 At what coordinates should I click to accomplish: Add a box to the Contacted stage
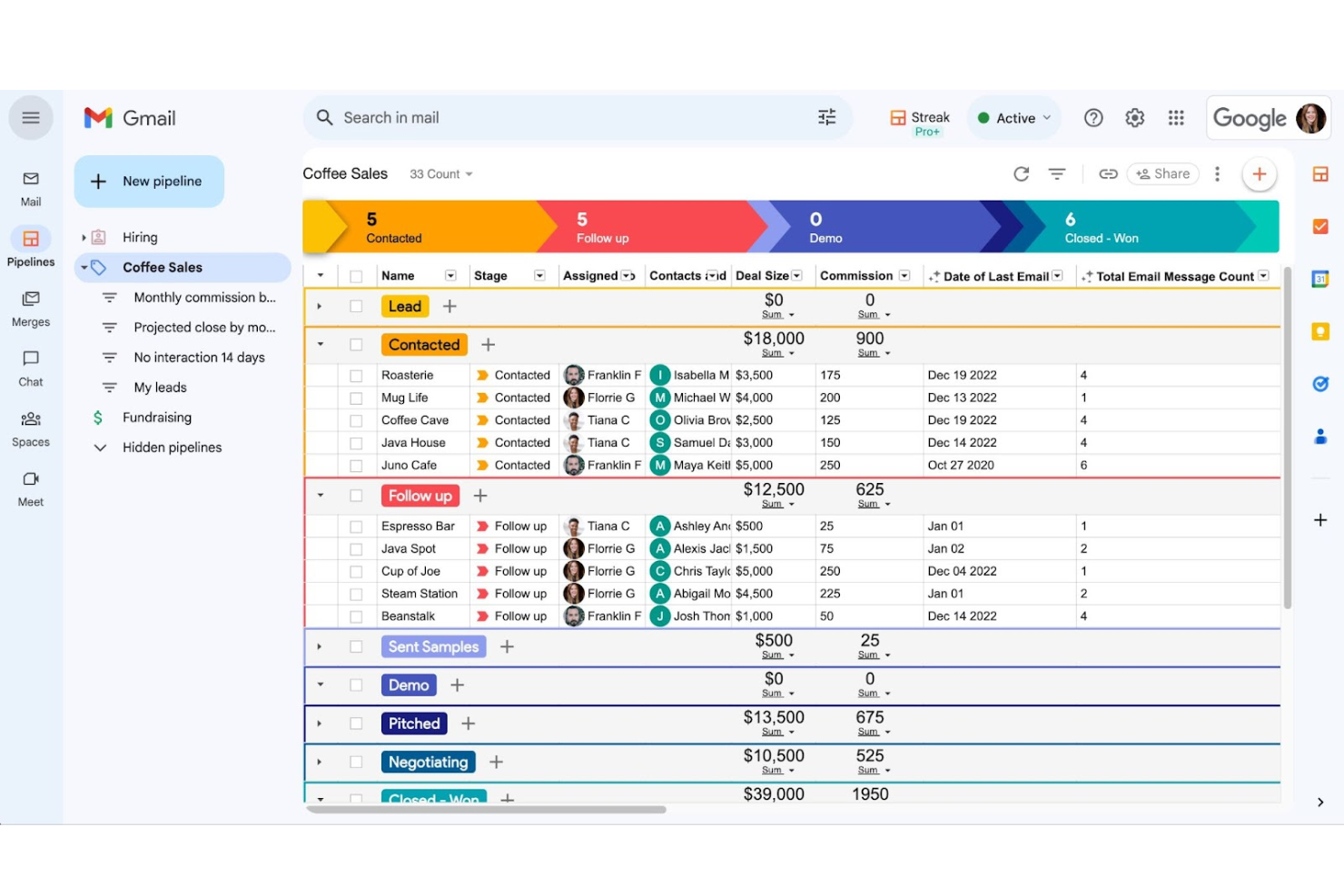488,345
